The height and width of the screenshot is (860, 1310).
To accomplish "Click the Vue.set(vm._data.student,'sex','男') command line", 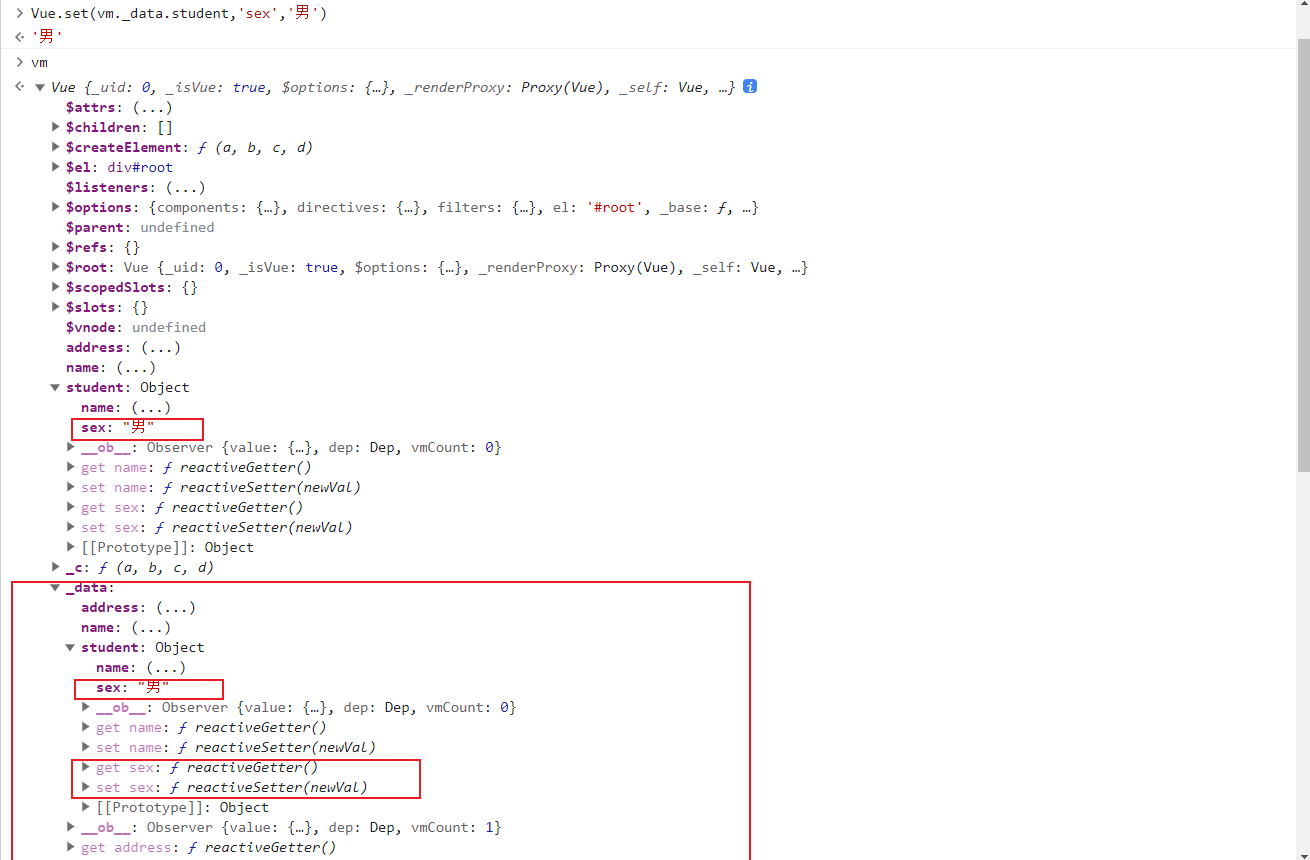I will (179, 13).
